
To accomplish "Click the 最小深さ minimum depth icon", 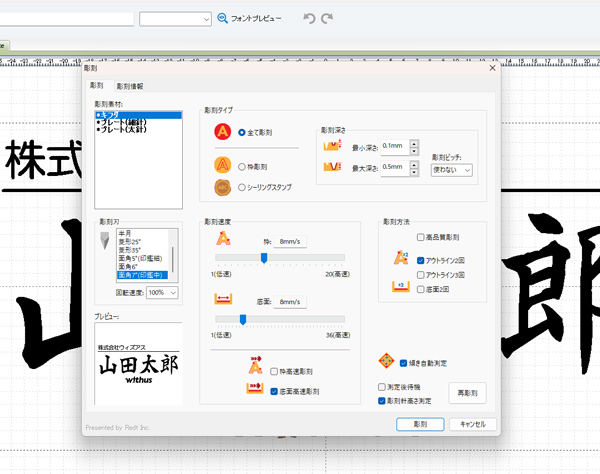I will (332, 145).
